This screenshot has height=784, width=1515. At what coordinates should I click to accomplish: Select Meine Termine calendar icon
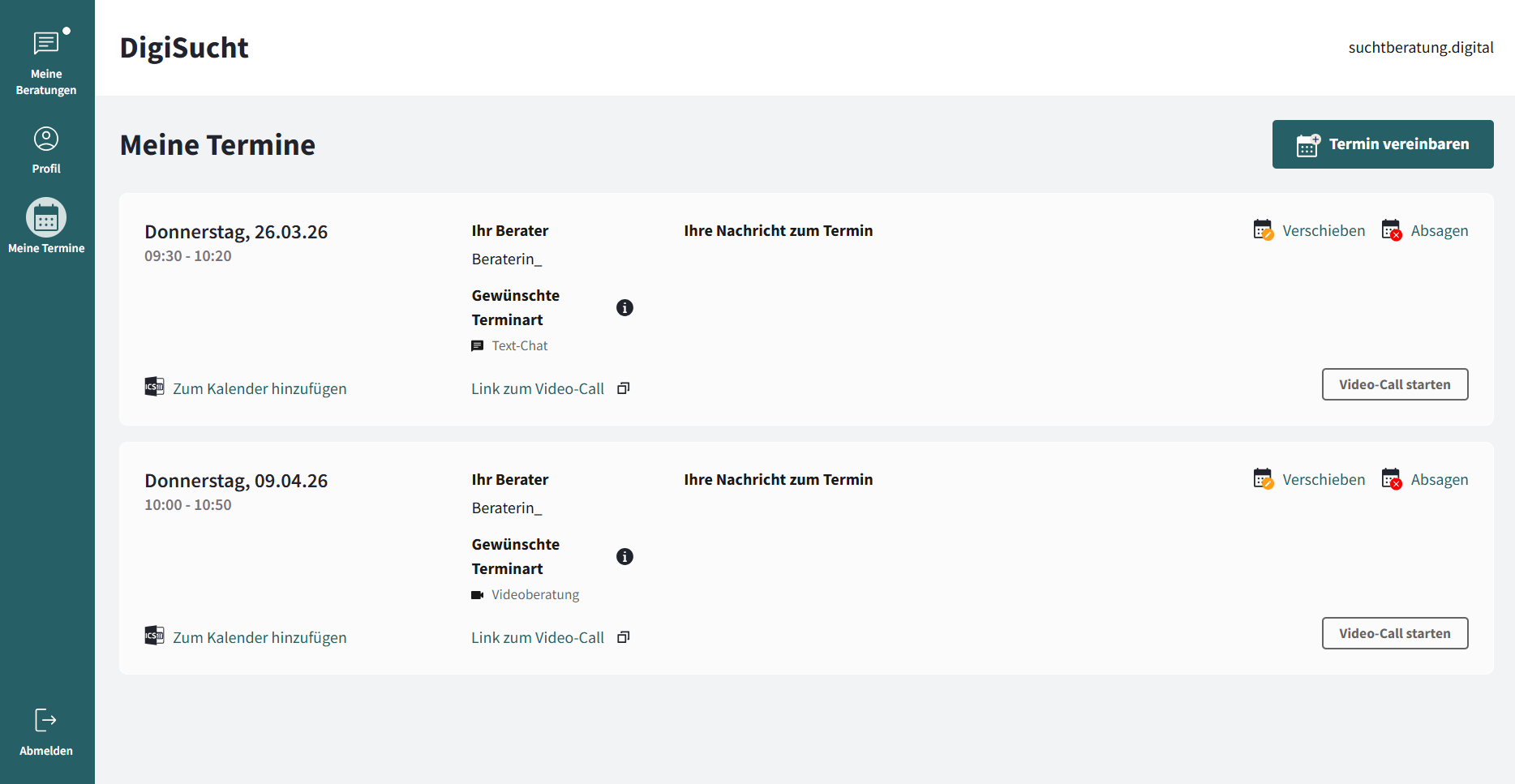46,218
